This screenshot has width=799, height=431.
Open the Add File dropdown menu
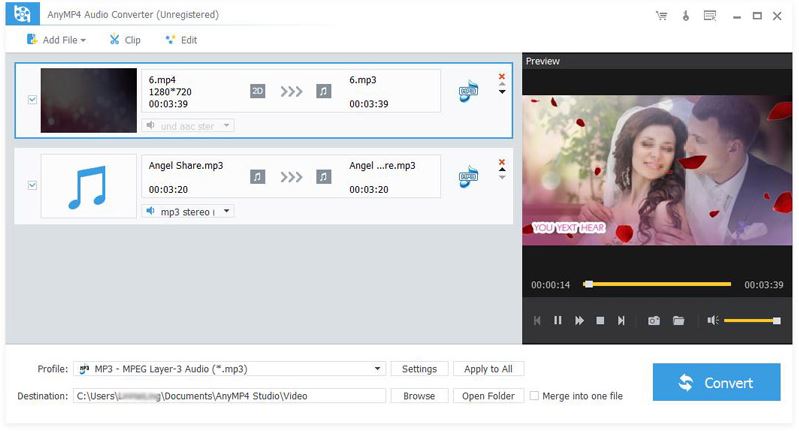pos(56,40)
